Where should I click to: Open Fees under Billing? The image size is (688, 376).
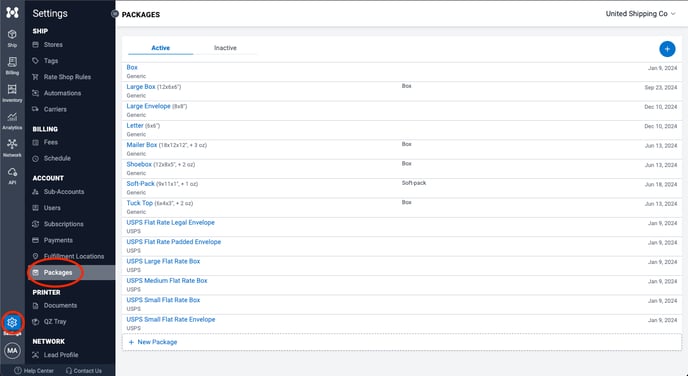(x=50, y=142)
